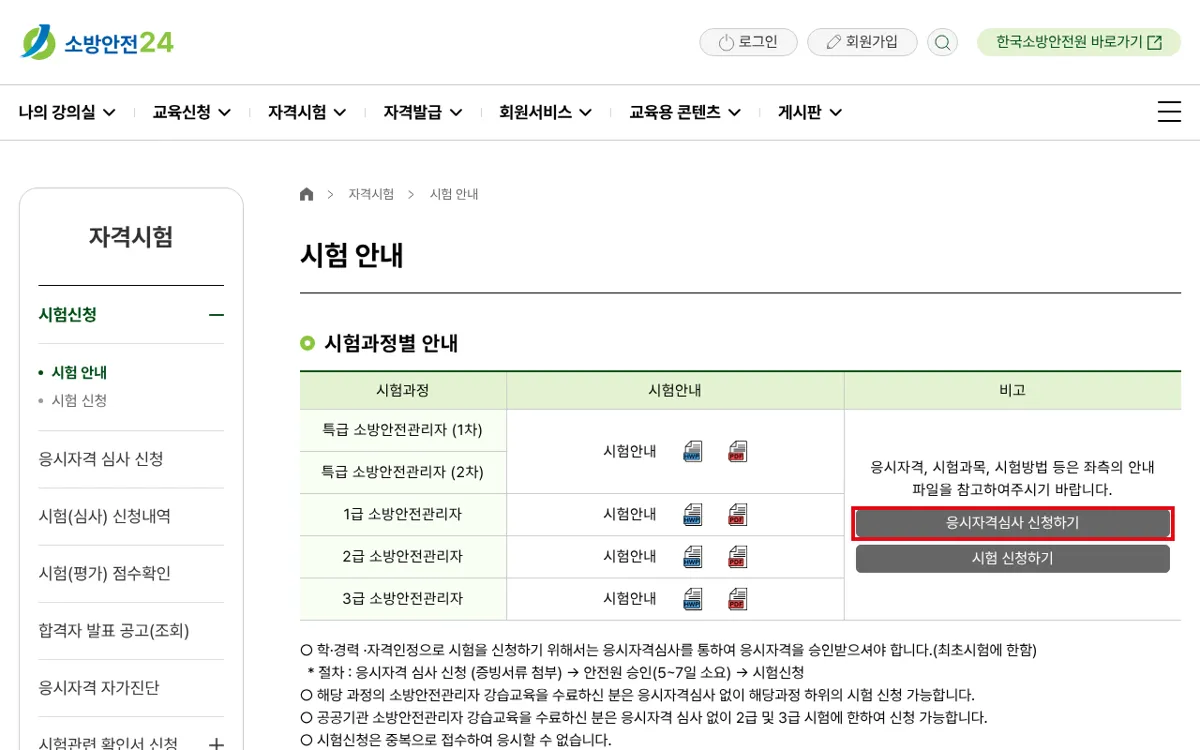Click 시험과정 column header
This screenshot has height=750, width=1200.
click(402, 390)
